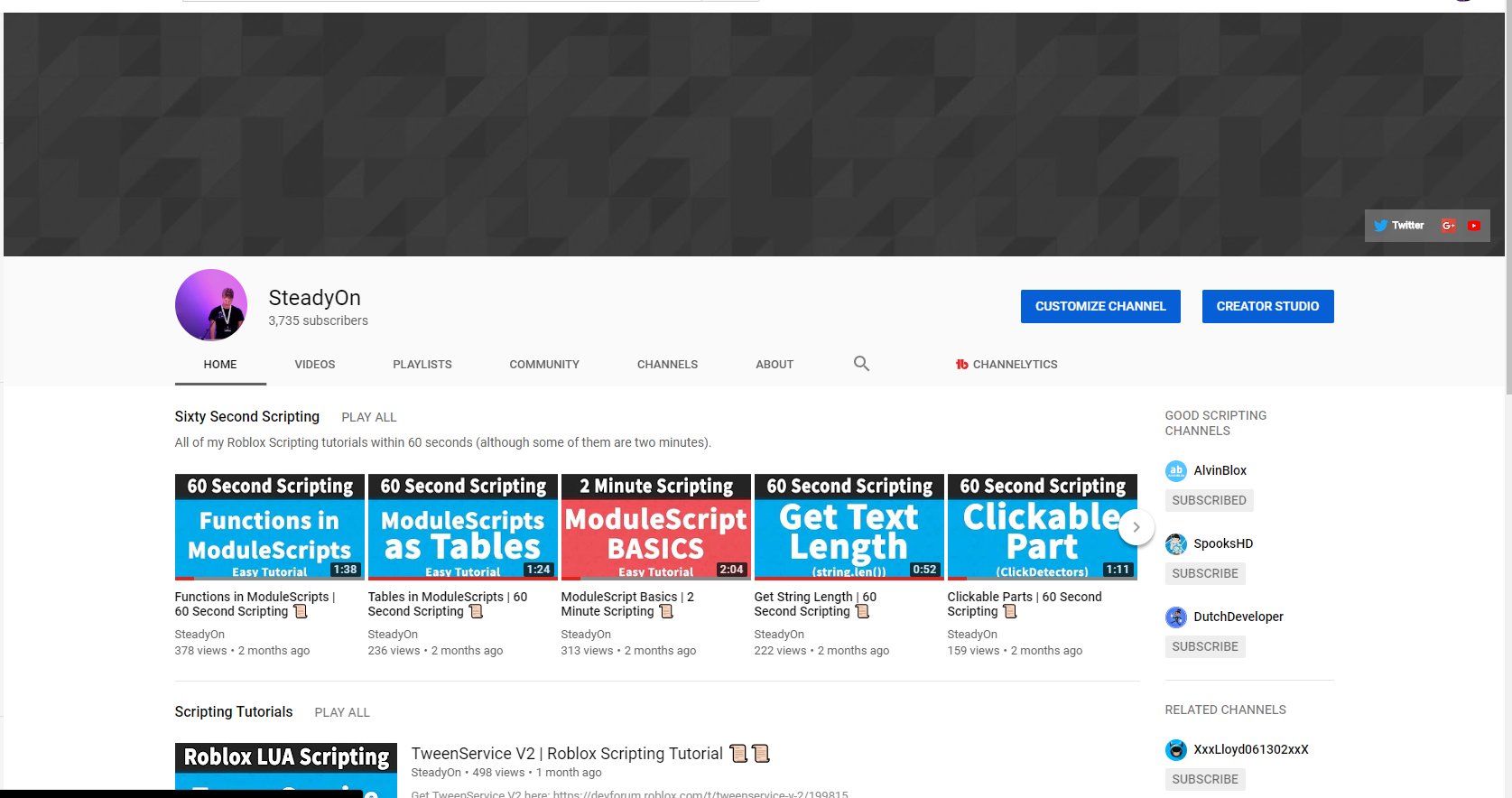This screenshot has width=1512, height=798.
Task: Open Creator Studio
Action: click(x=1267, y=306)
